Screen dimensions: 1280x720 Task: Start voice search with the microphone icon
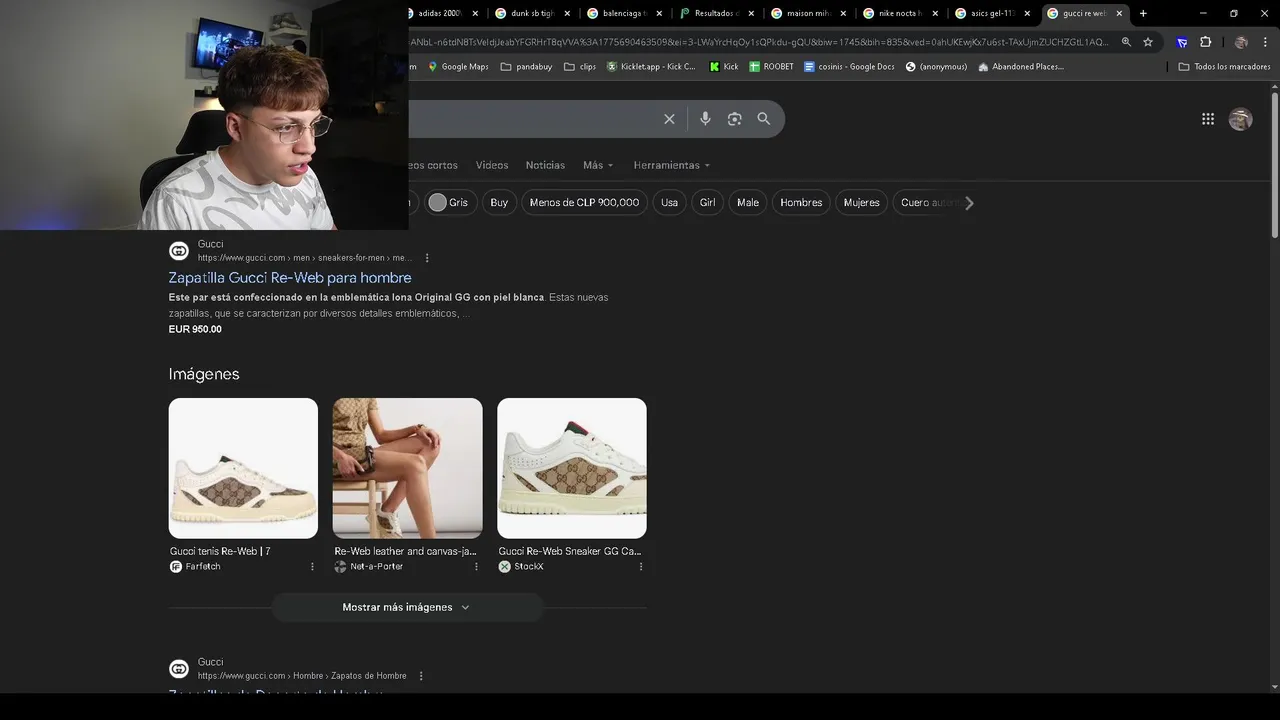(705, 119)
